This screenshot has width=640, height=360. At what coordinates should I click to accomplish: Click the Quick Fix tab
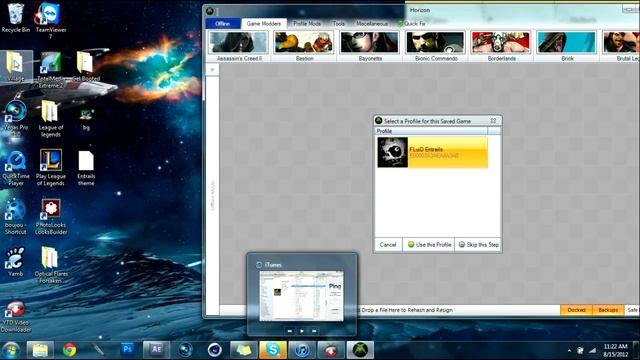(411, 24)
